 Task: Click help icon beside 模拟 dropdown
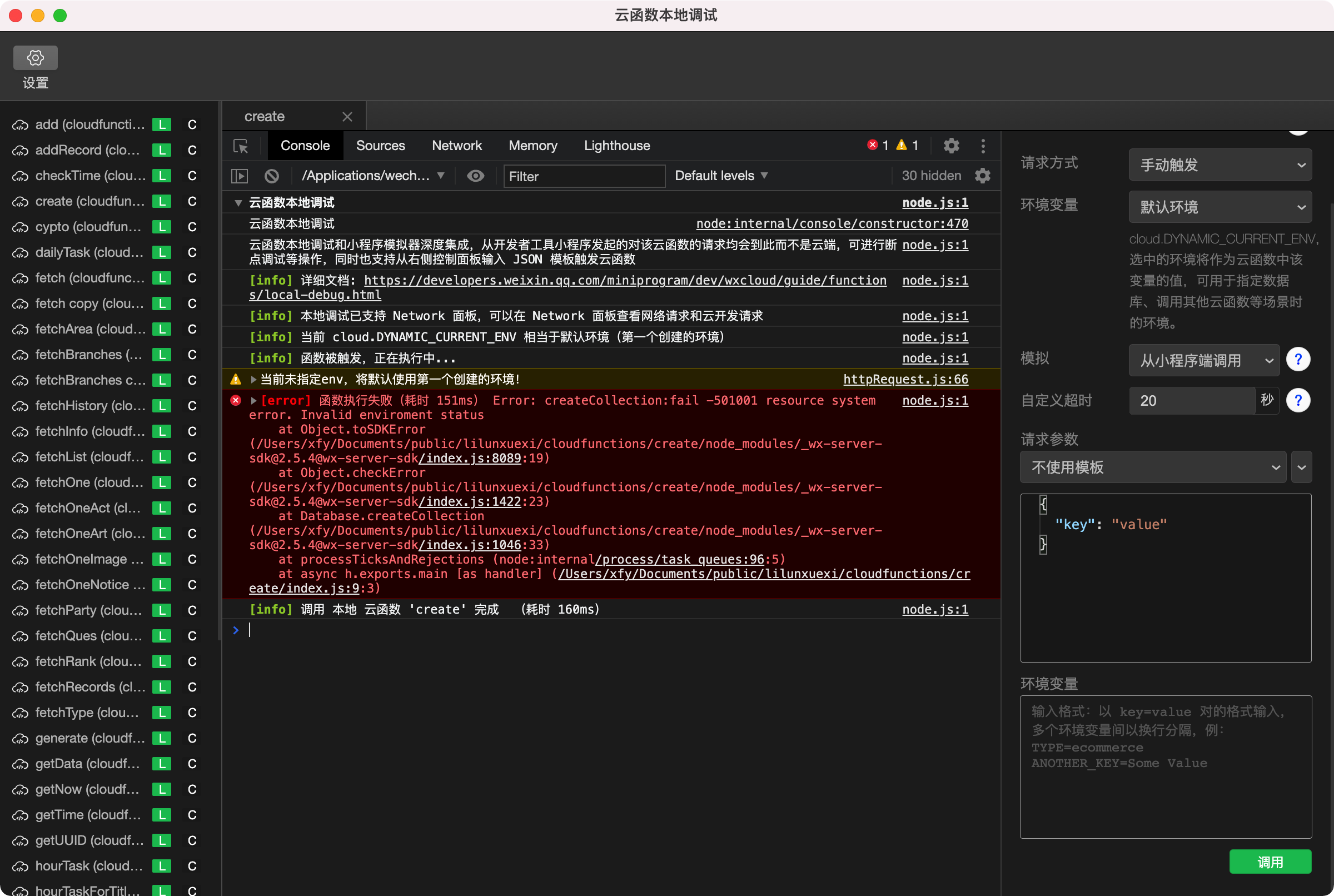coord(1298,360)
